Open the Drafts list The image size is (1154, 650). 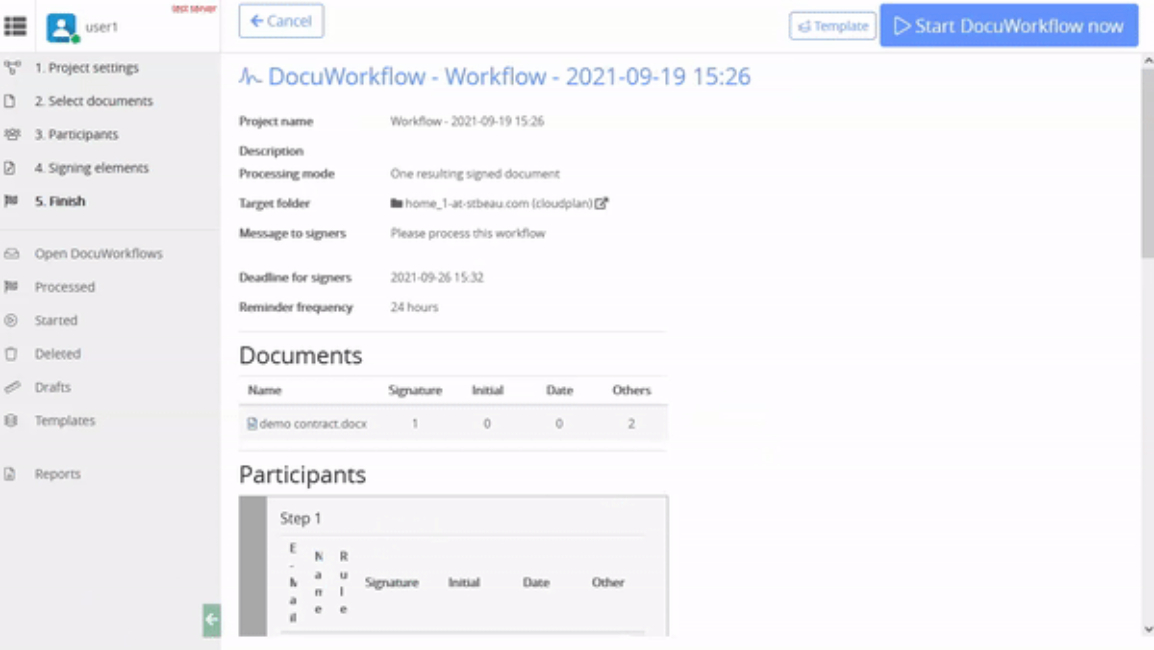52,387
